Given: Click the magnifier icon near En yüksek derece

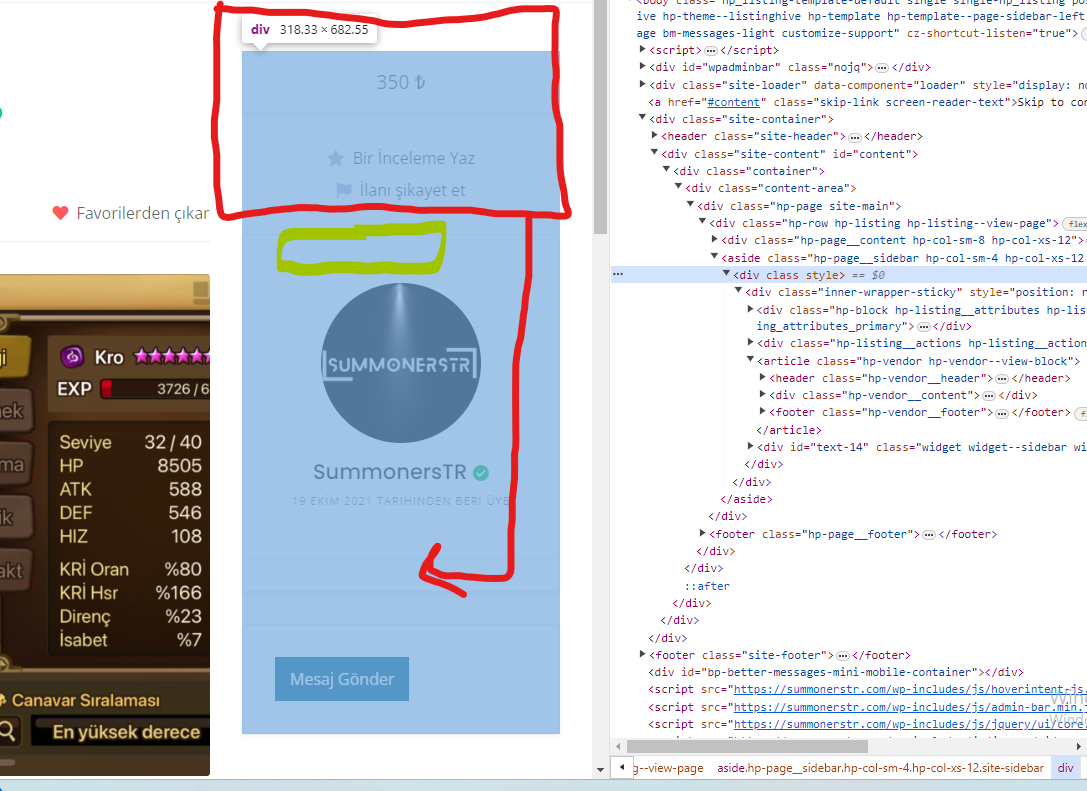Looking at the screenshot, I should click(8, 731).
